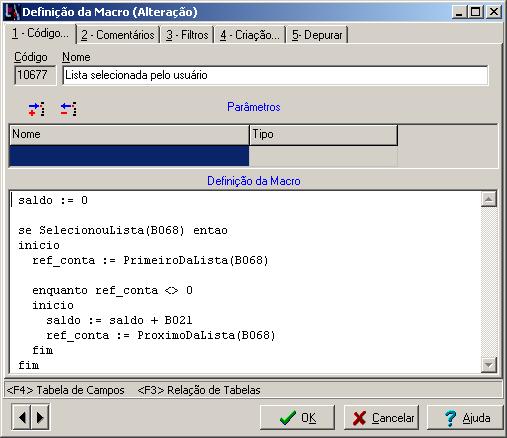
Task: Open the 2 - Comentários tab
Action: pos(118,35)
